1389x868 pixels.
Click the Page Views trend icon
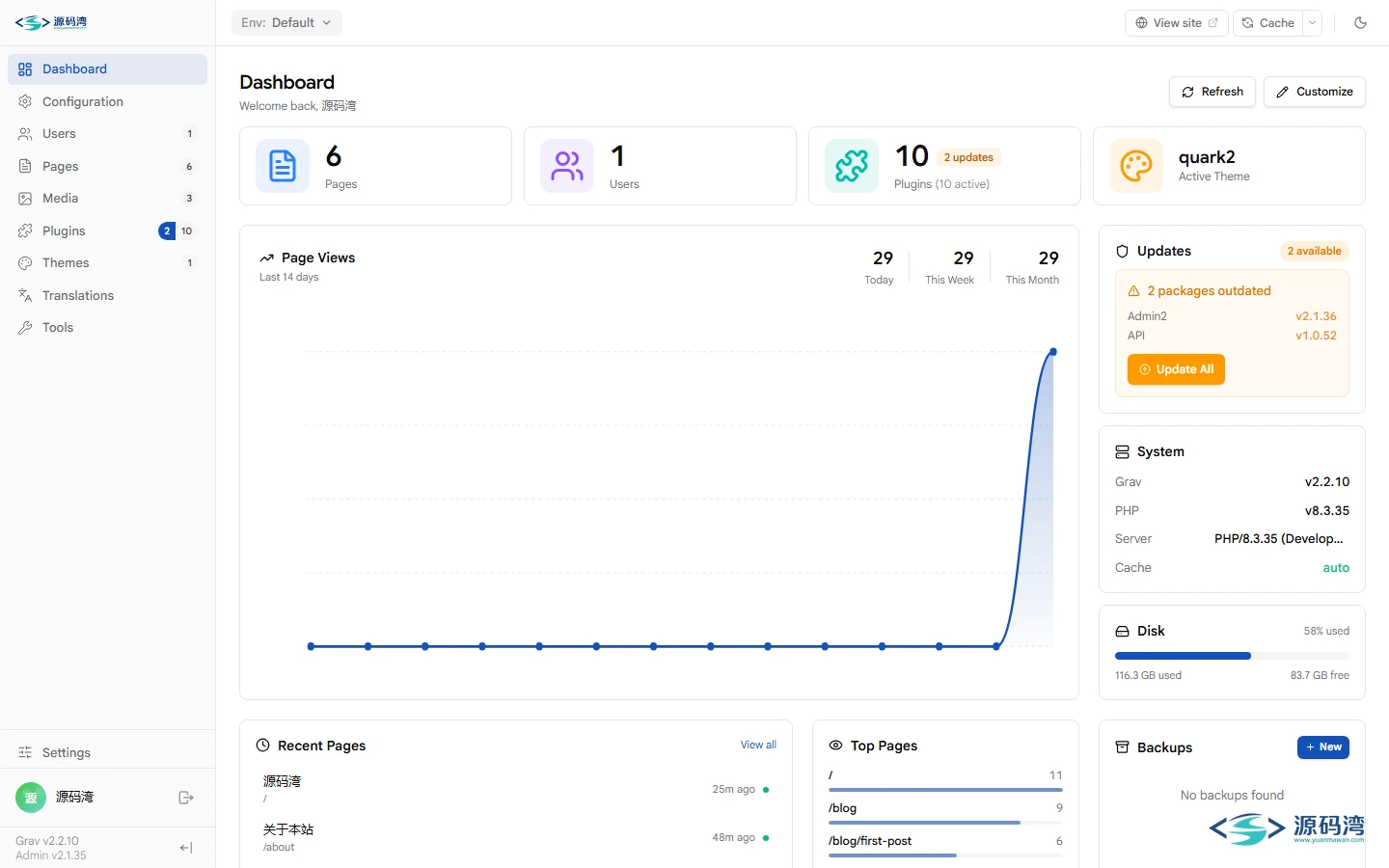267,258
